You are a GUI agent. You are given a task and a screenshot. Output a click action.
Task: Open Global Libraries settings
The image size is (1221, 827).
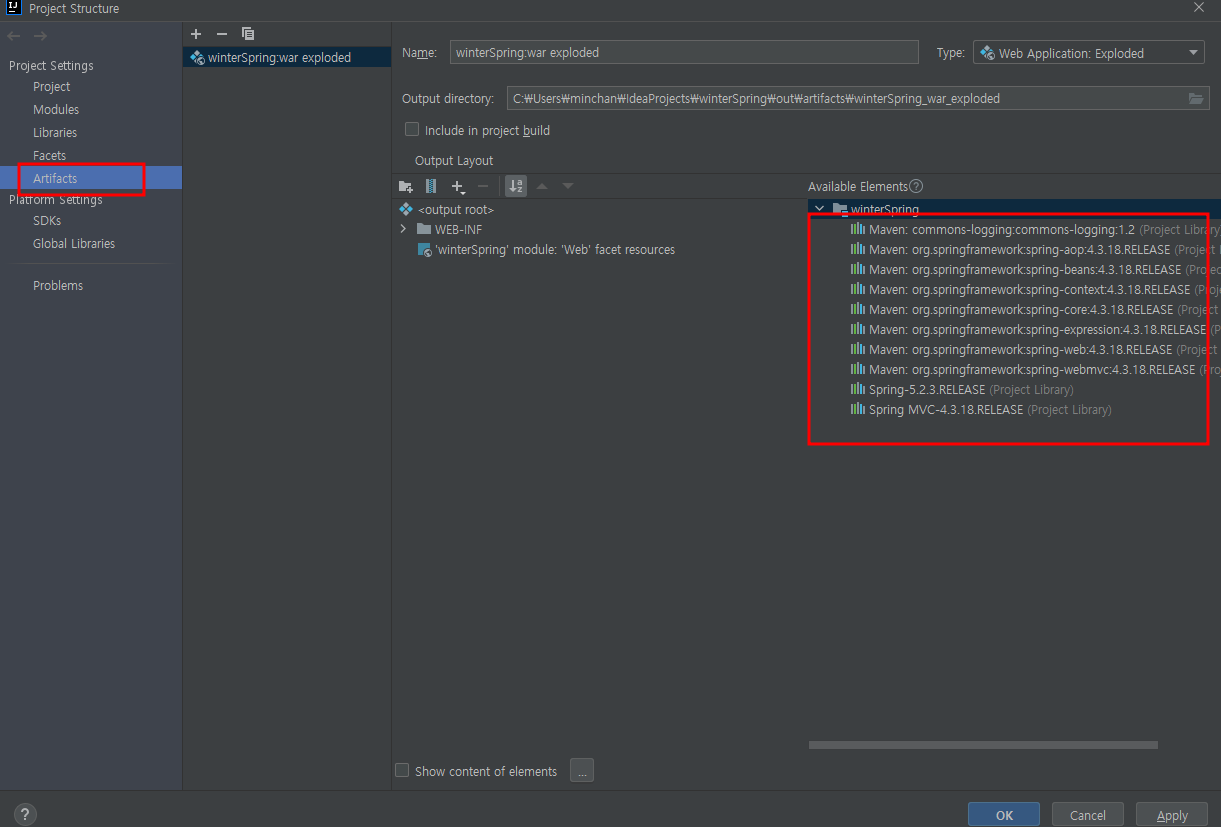pos(74,244)
